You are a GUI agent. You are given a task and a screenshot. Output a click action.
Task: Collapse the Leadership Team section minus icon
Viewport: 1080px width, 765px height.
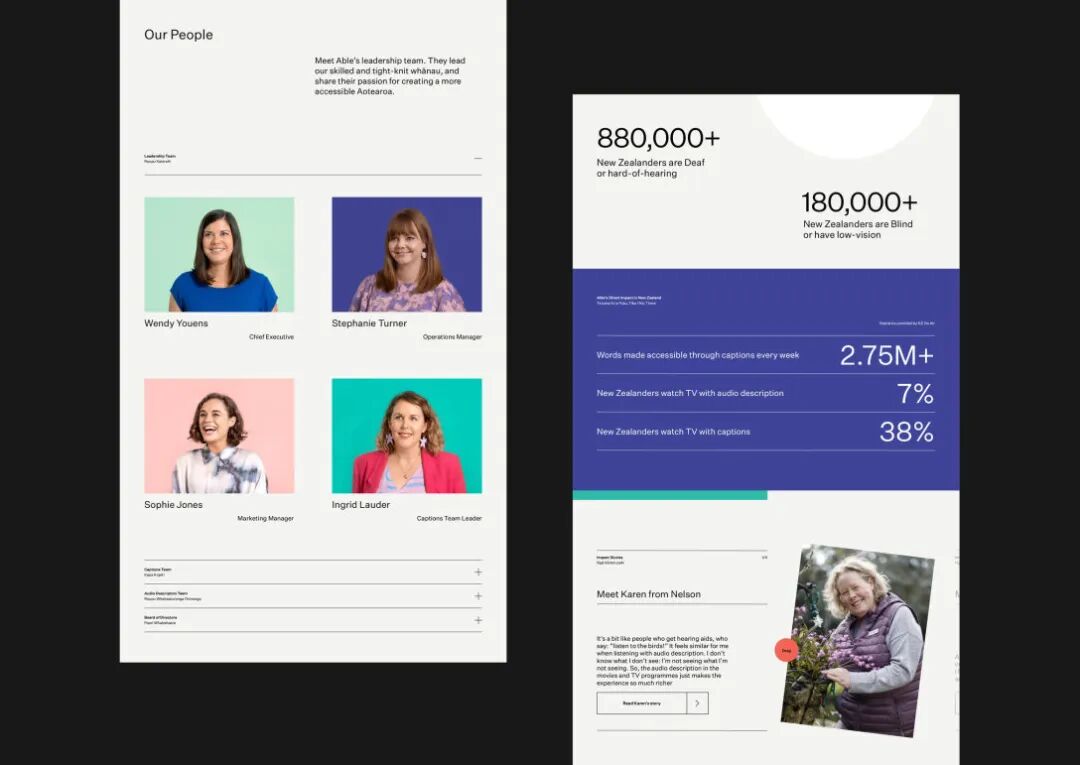click(x=478, y=158)
